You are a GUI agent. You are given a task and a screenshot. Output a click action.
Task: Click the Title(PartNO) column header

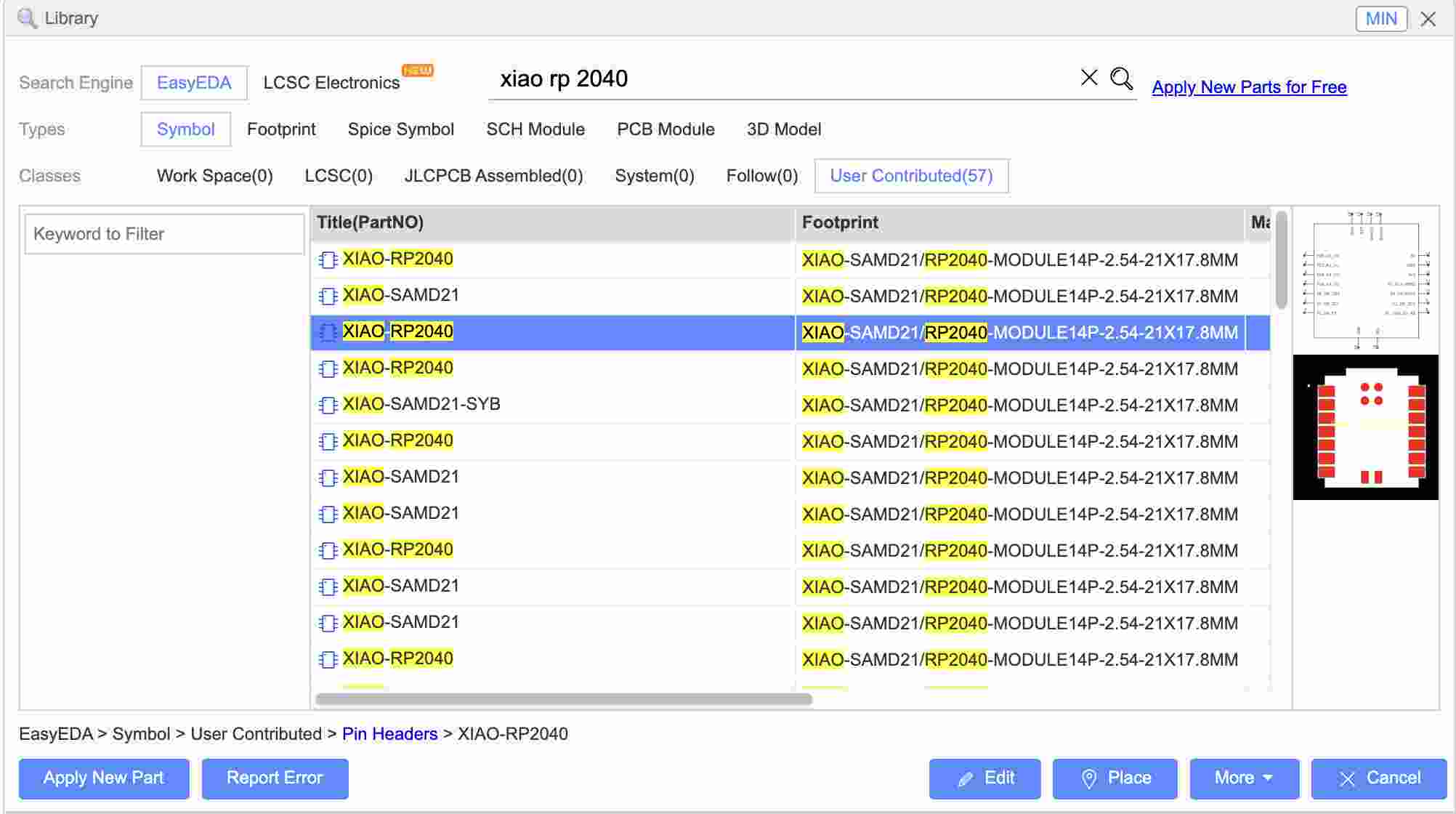click(553, 222)
